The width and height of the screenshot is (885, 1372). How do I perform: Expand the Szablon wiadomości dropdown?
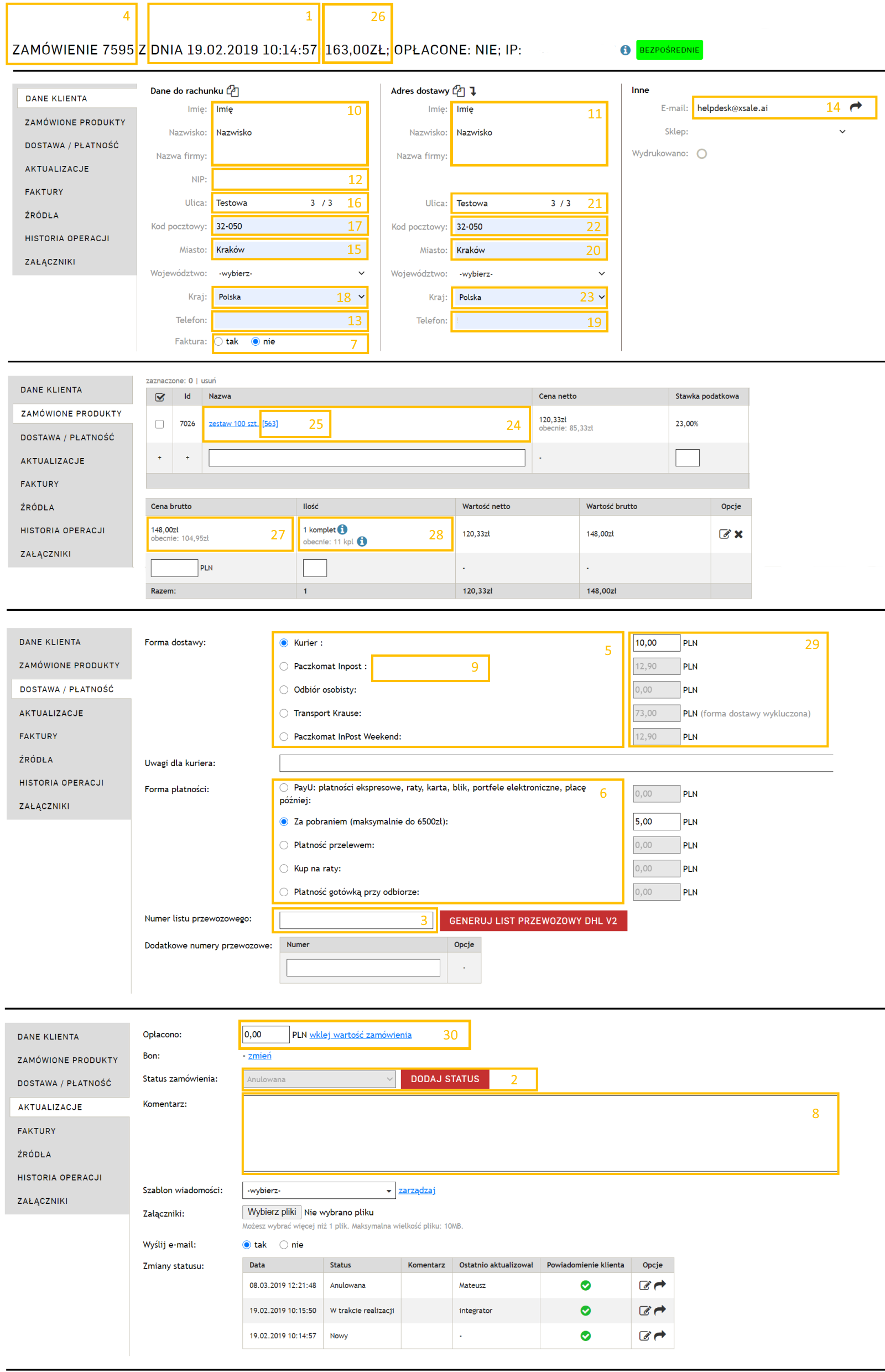click(319, 1191)
